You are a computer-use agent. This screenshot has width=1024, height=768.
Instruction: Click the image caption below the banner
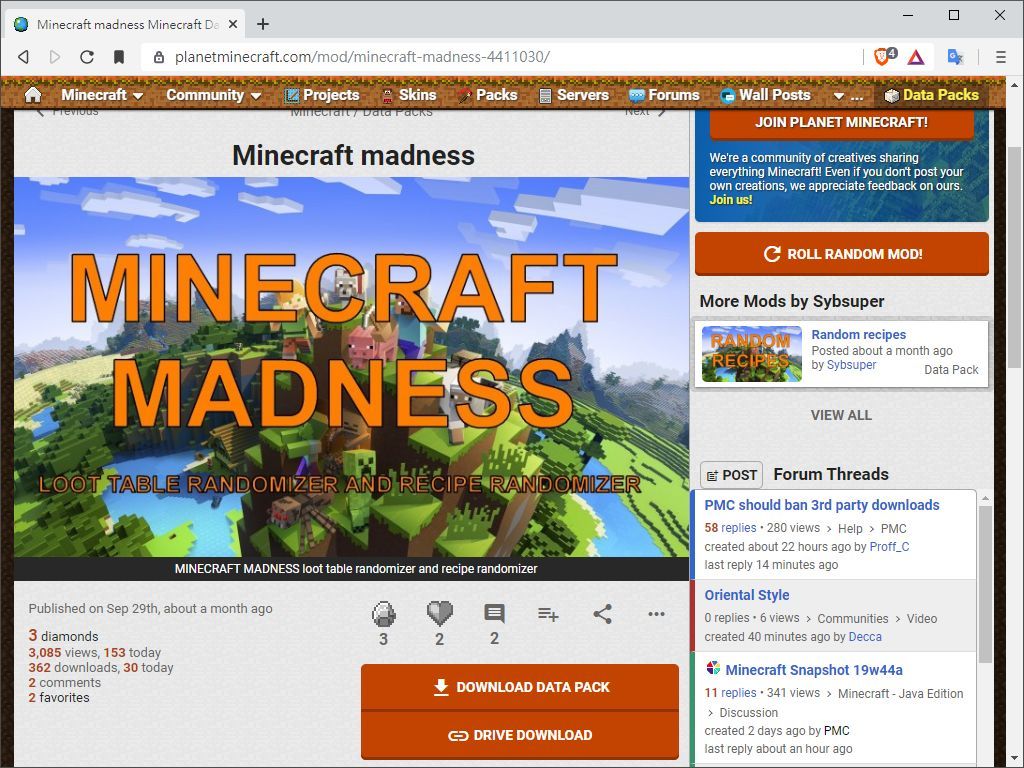point(356,569)
